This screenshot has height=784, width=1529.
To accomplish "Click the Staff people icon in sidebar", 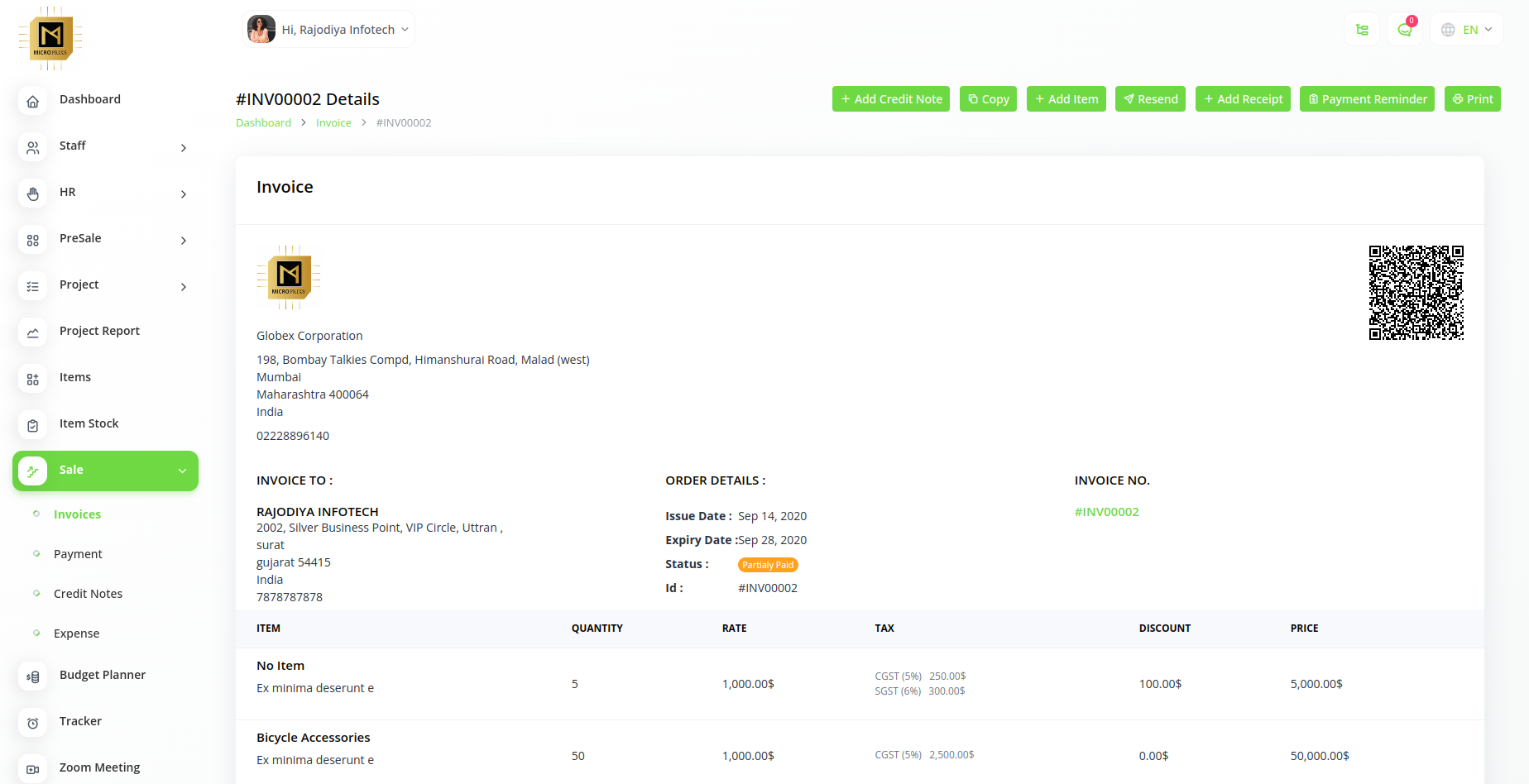I will pyautogui.click(x=33, y=147).
